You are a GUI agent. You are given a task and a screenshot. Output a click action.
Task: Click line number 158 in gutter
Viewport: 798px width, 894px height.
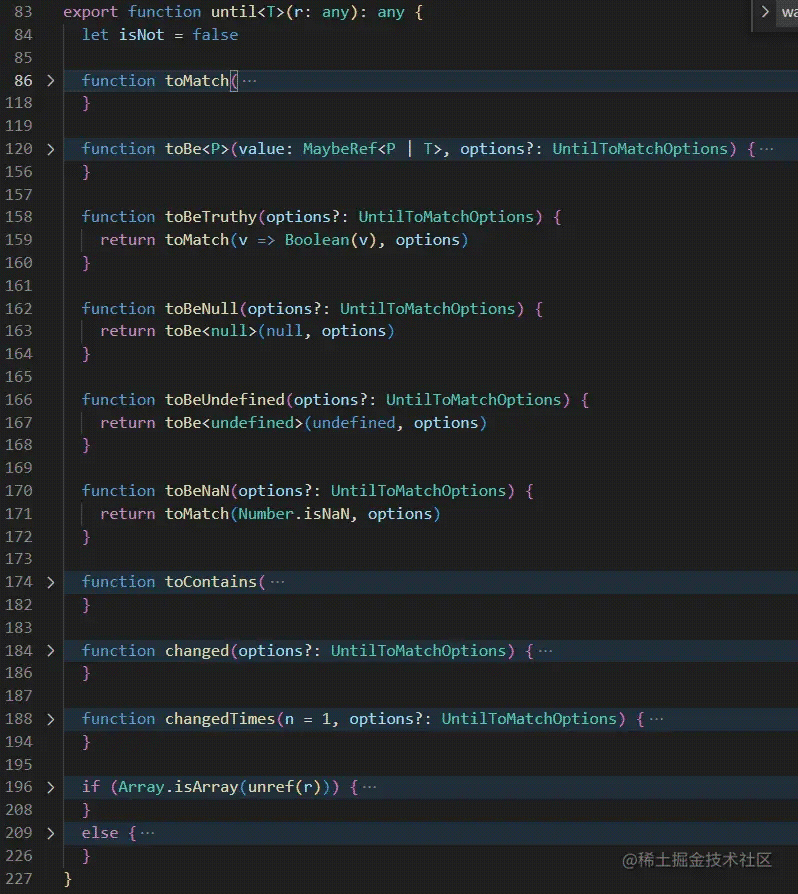pyautogui.click(x=19, y=217)
